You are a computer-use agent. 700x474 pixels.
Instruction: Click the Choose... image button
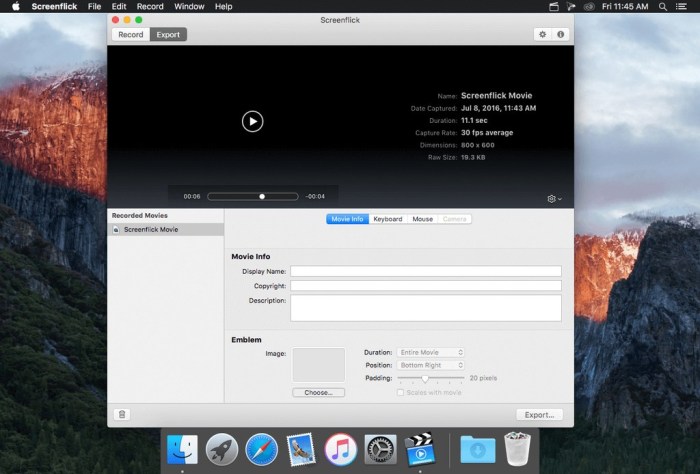(x=318, y=393)
